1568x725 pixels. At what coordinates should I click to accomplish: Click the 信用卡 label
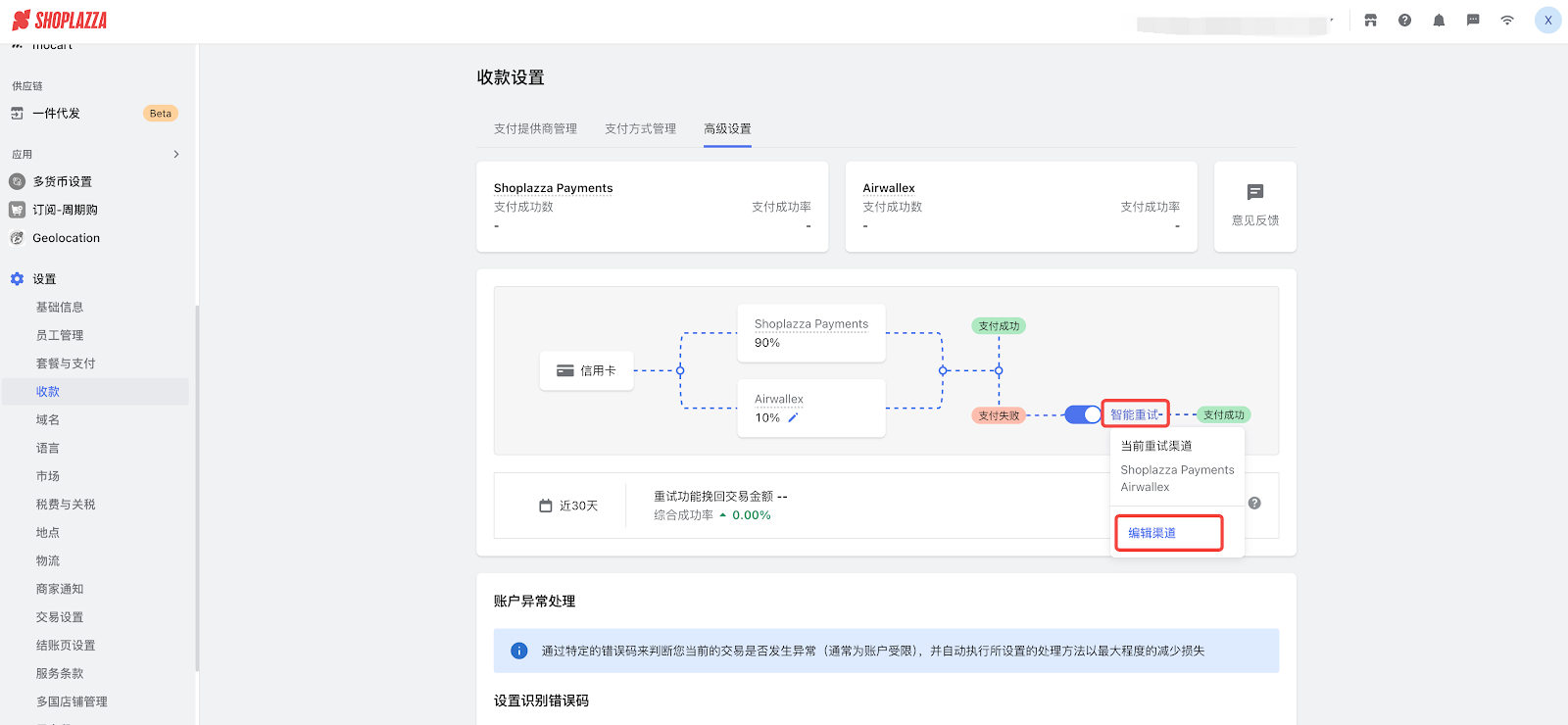(x=598, y=371)
